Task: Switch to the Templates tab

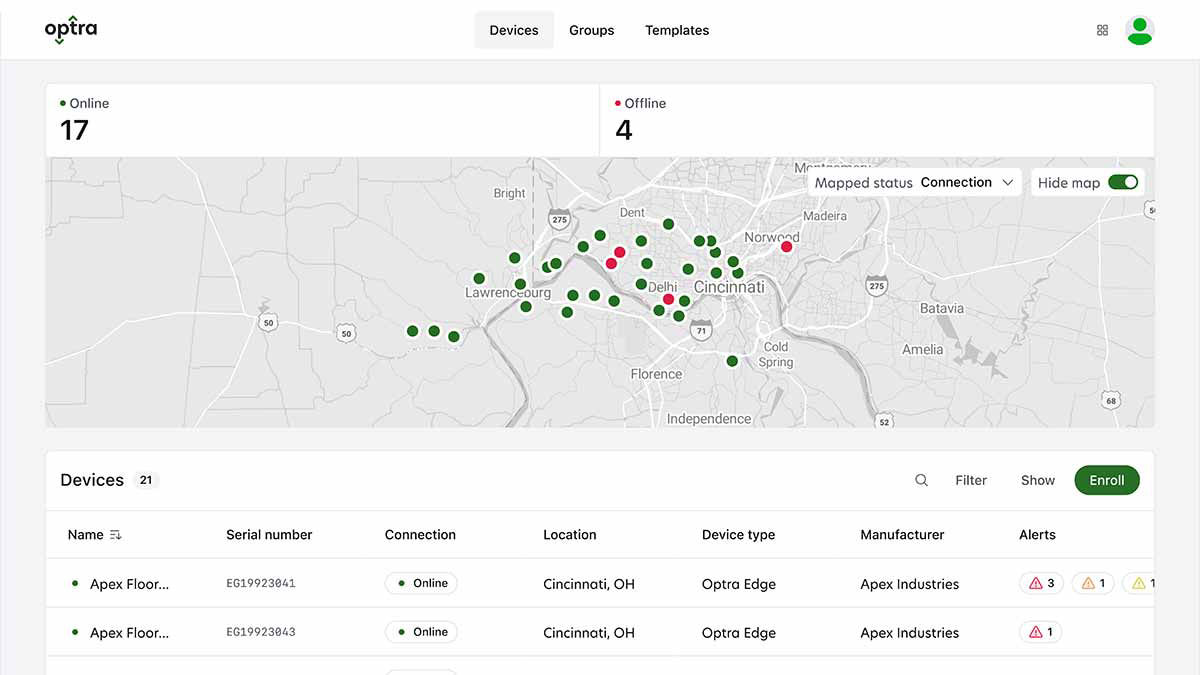Action: [677, 30]
